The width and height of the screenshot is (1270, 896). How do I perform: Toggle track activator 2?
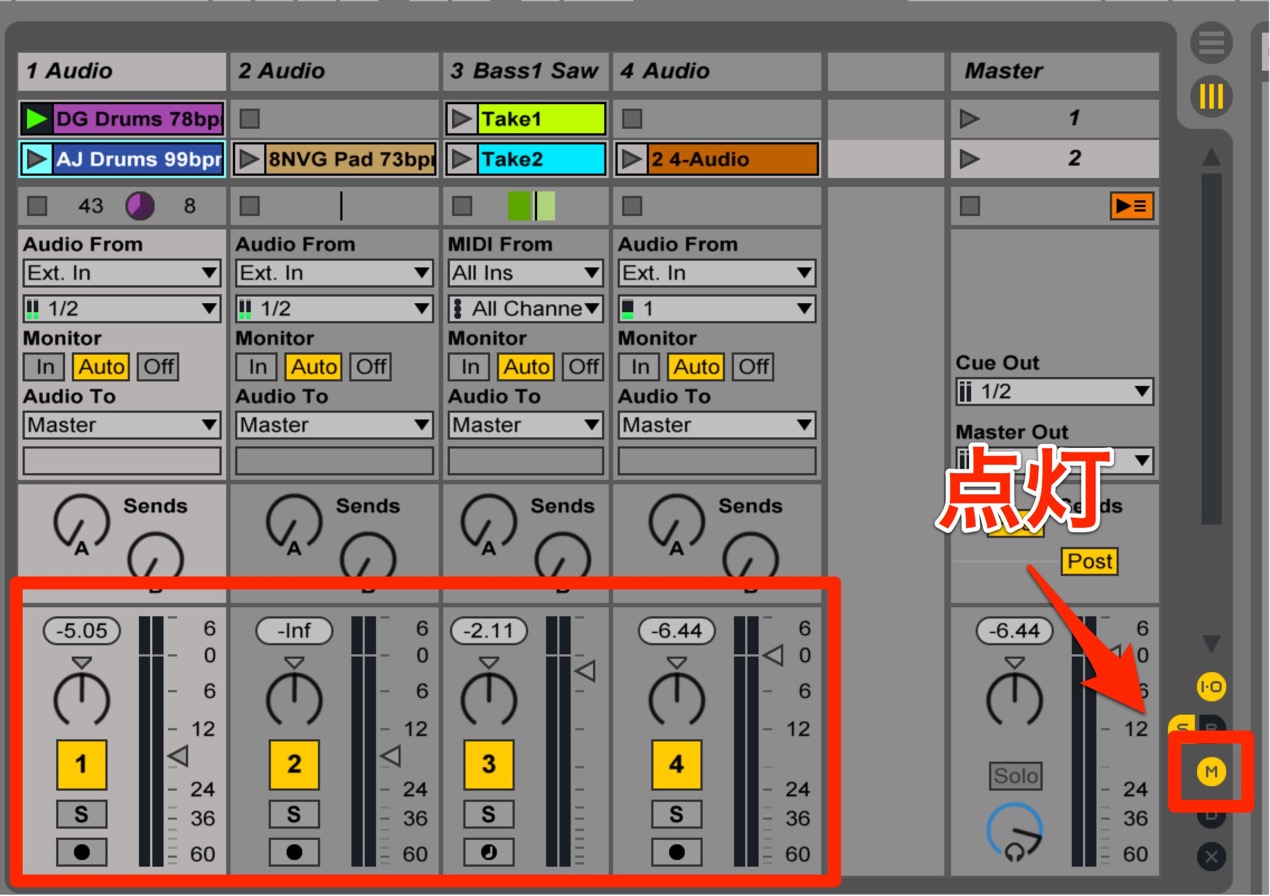294,765
